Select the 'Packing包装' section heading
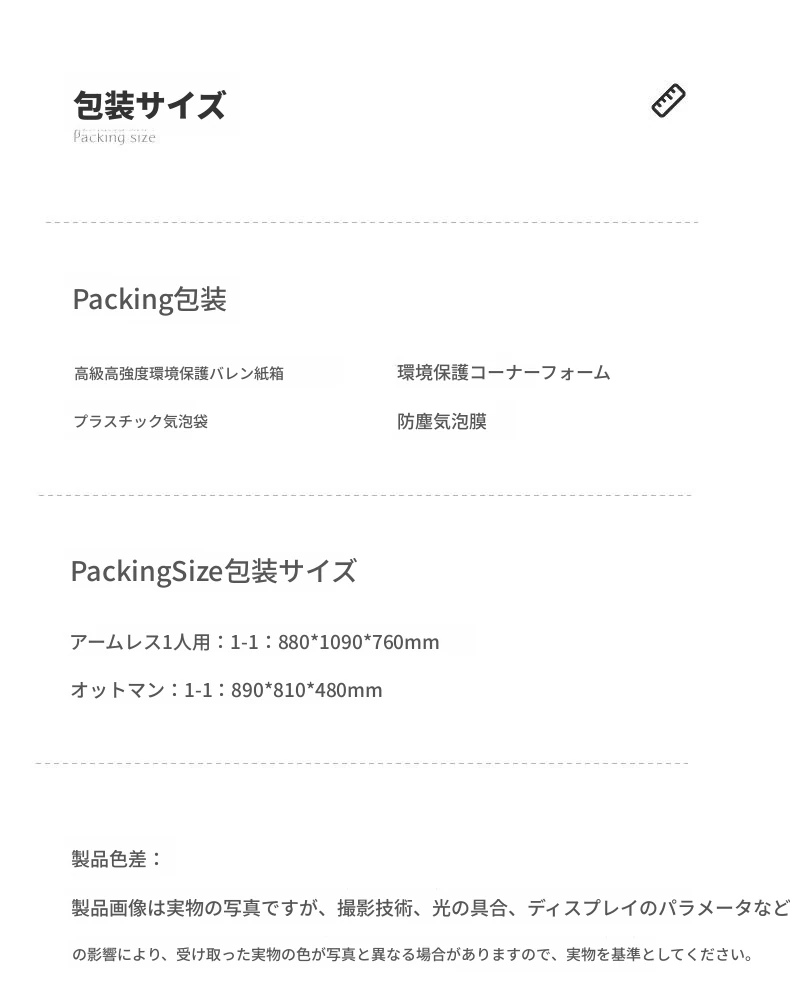The width and height of the screenshot is (790, 997). pyautogui.click(x=149, y=299)
